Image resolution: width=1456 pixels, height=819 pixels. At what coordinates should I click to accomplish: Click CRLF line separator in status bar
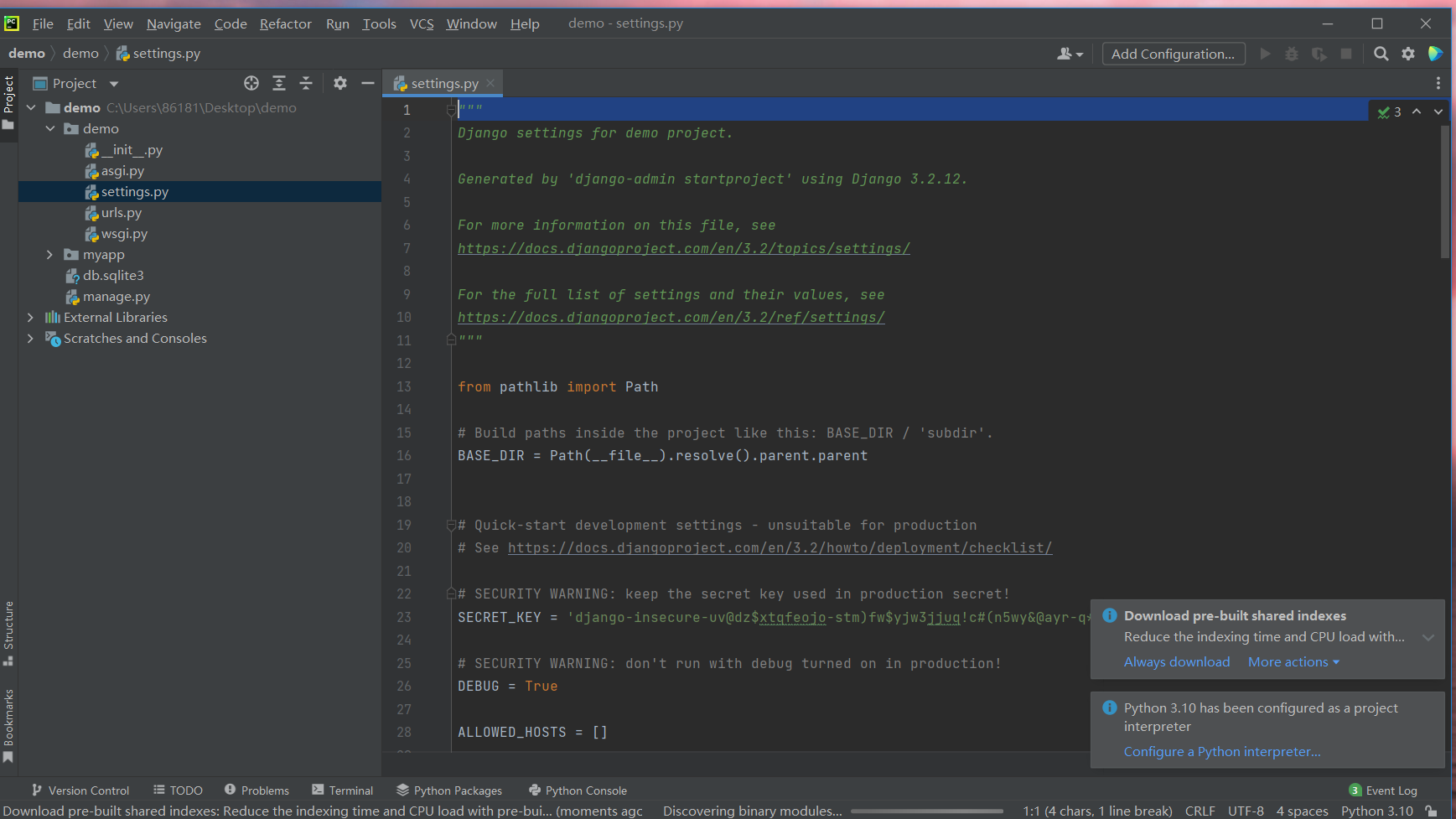1200,811
